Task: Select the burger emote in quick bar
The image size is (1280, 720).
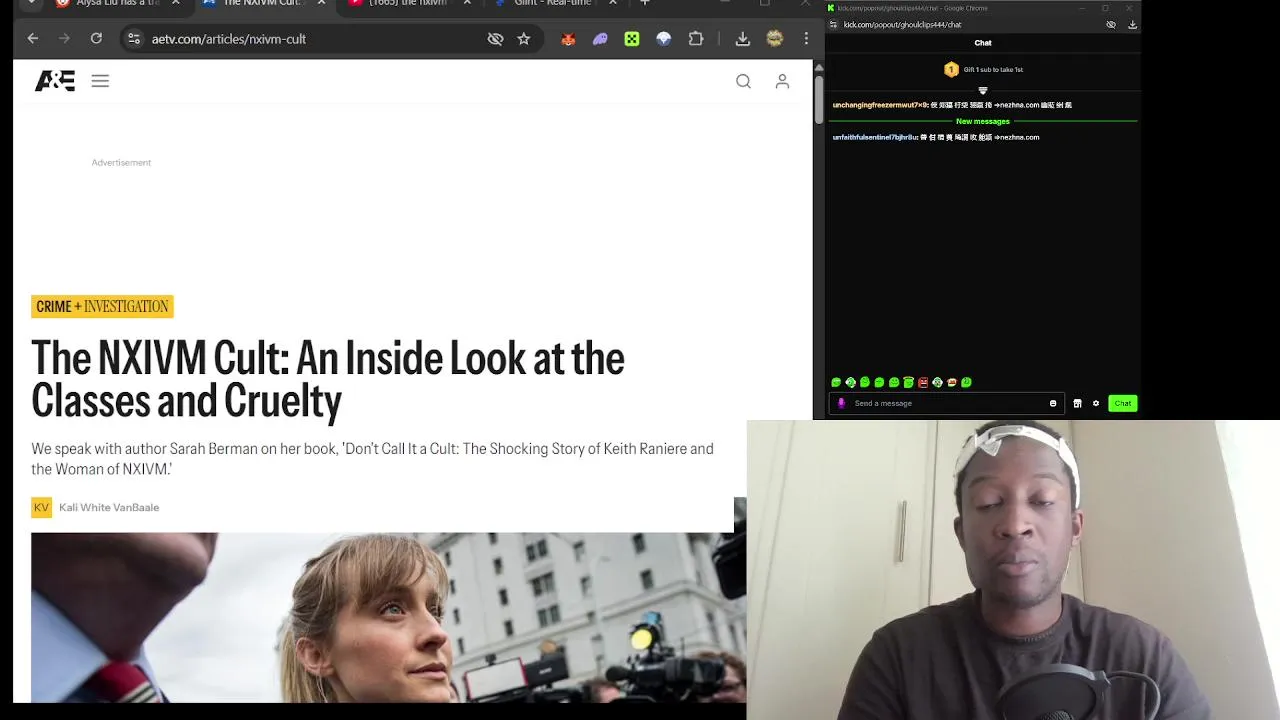Action: [952, 382]
